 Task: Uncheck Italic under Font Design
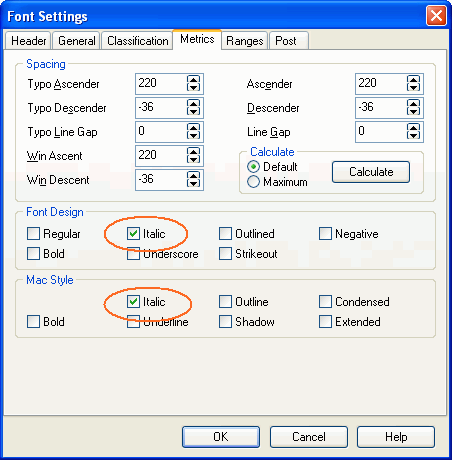(x=133, y=234)
